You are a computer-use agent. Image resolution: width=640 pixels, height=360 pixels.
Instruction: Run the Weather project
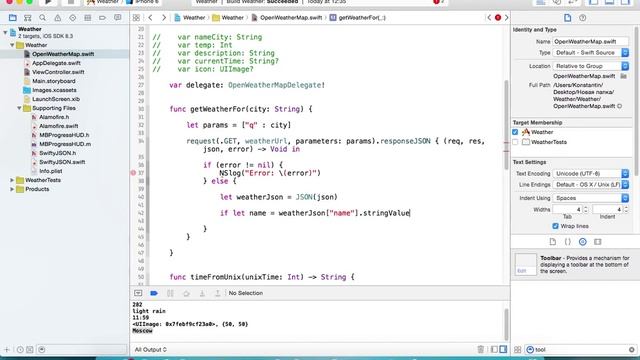pyautogui.click(x=48, y=2)
